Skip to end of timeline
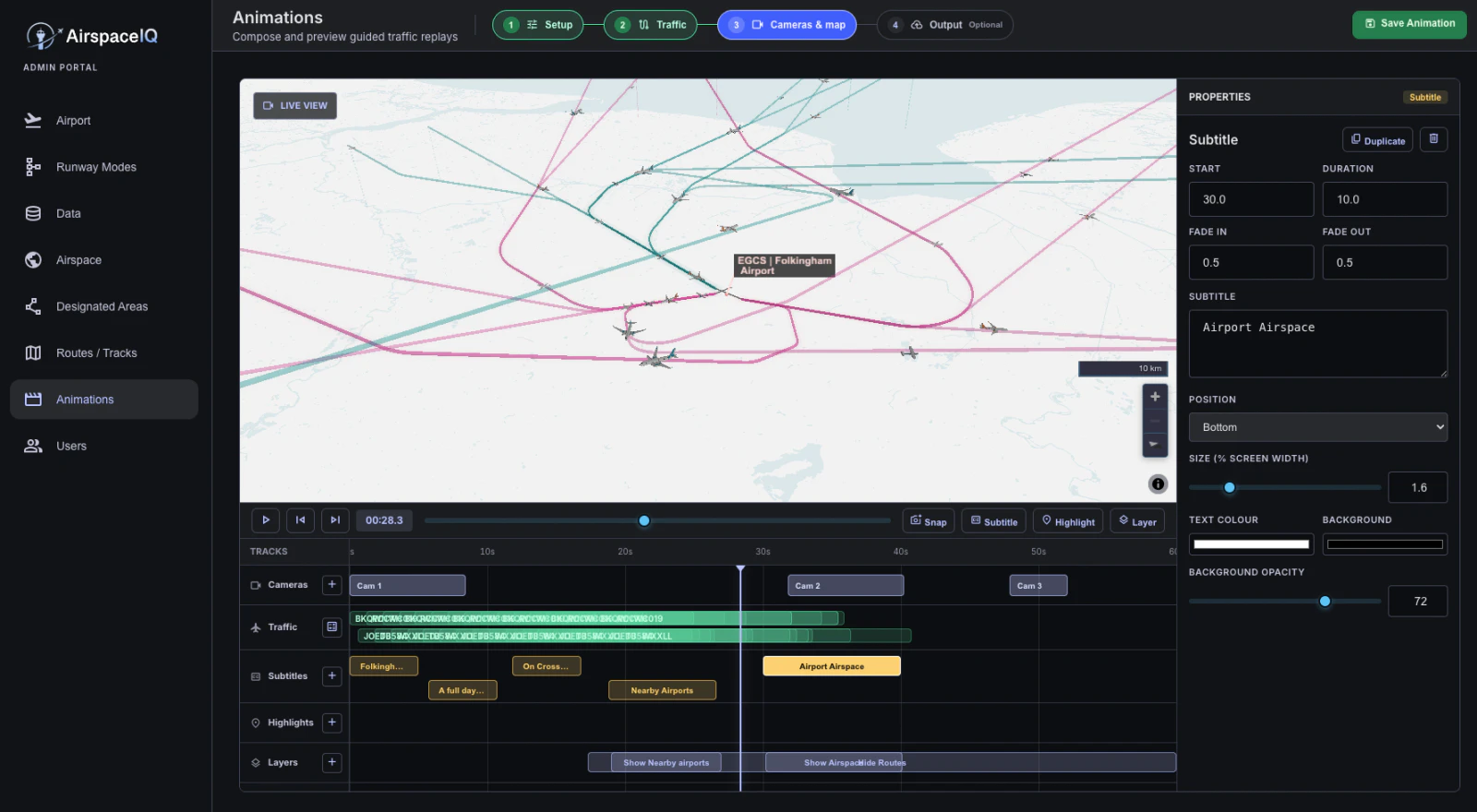Image resolution: width=1477 pixels, height=812 pixels. tap(335, 520)
